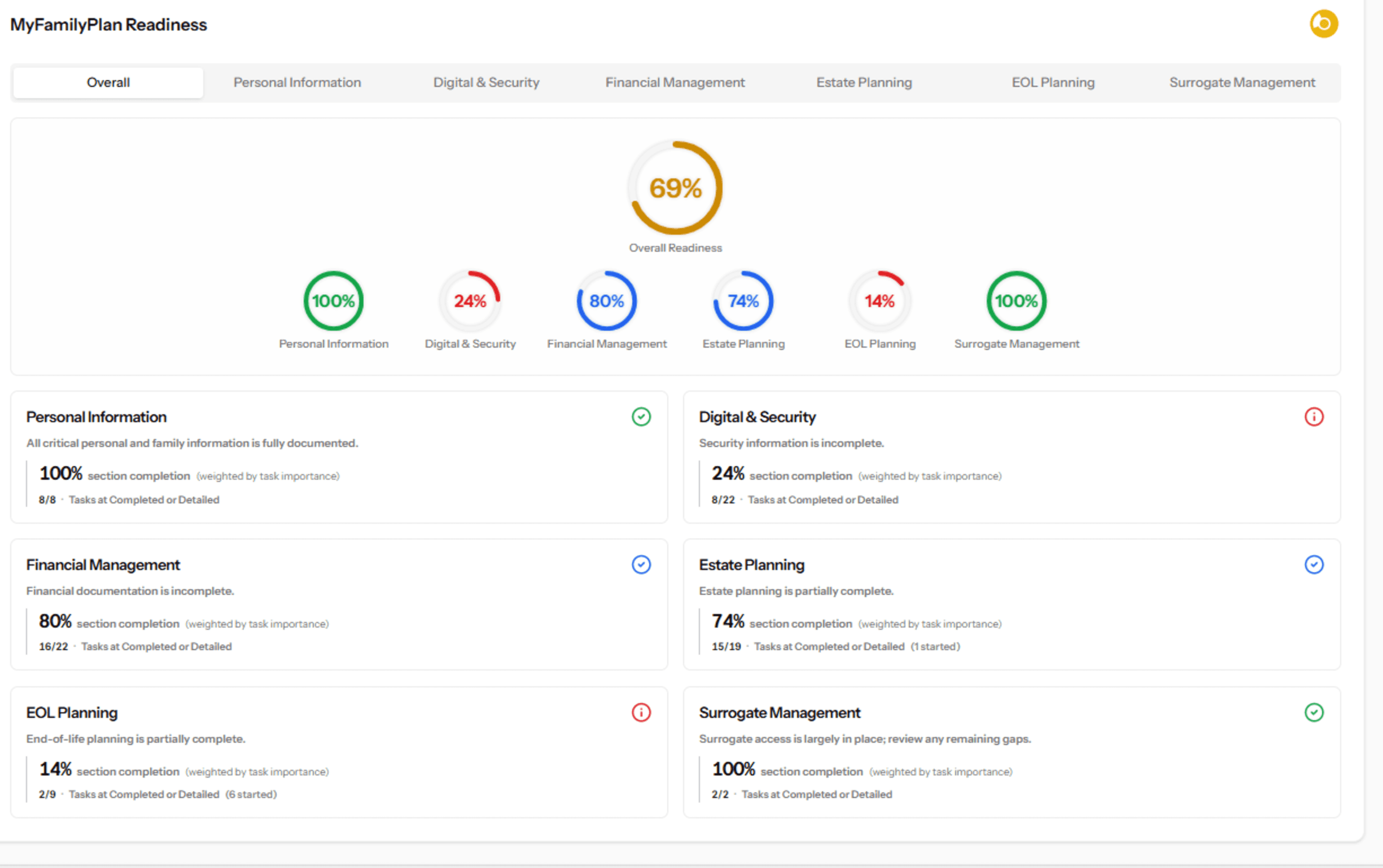
Task: Click the green check icon on Personal Information card
Action: pos(641,417)
